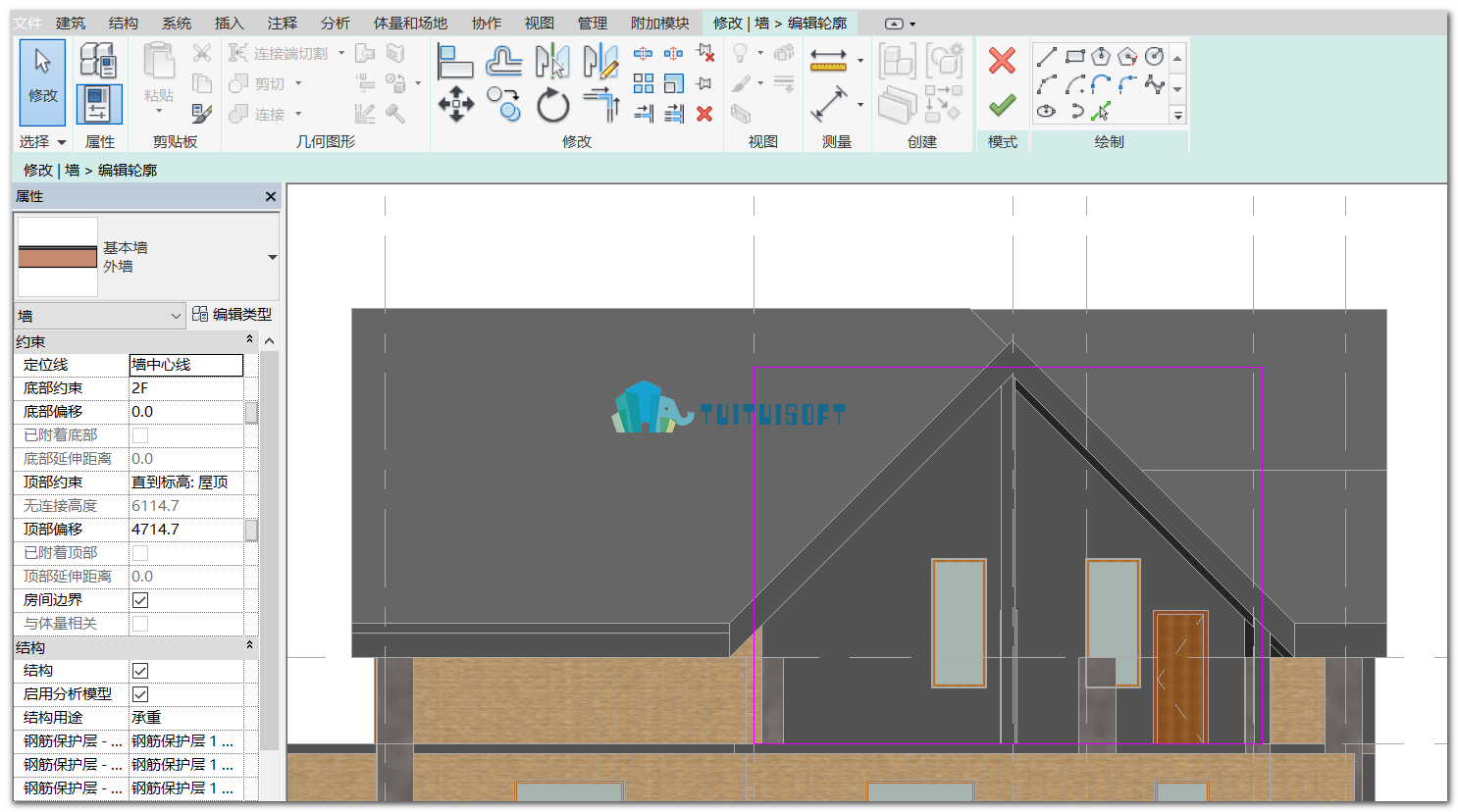The height and width of the screenshot is (812, 1458).
Task: Open the wall type selector dropdown arrow
Action: pos(272,257)
